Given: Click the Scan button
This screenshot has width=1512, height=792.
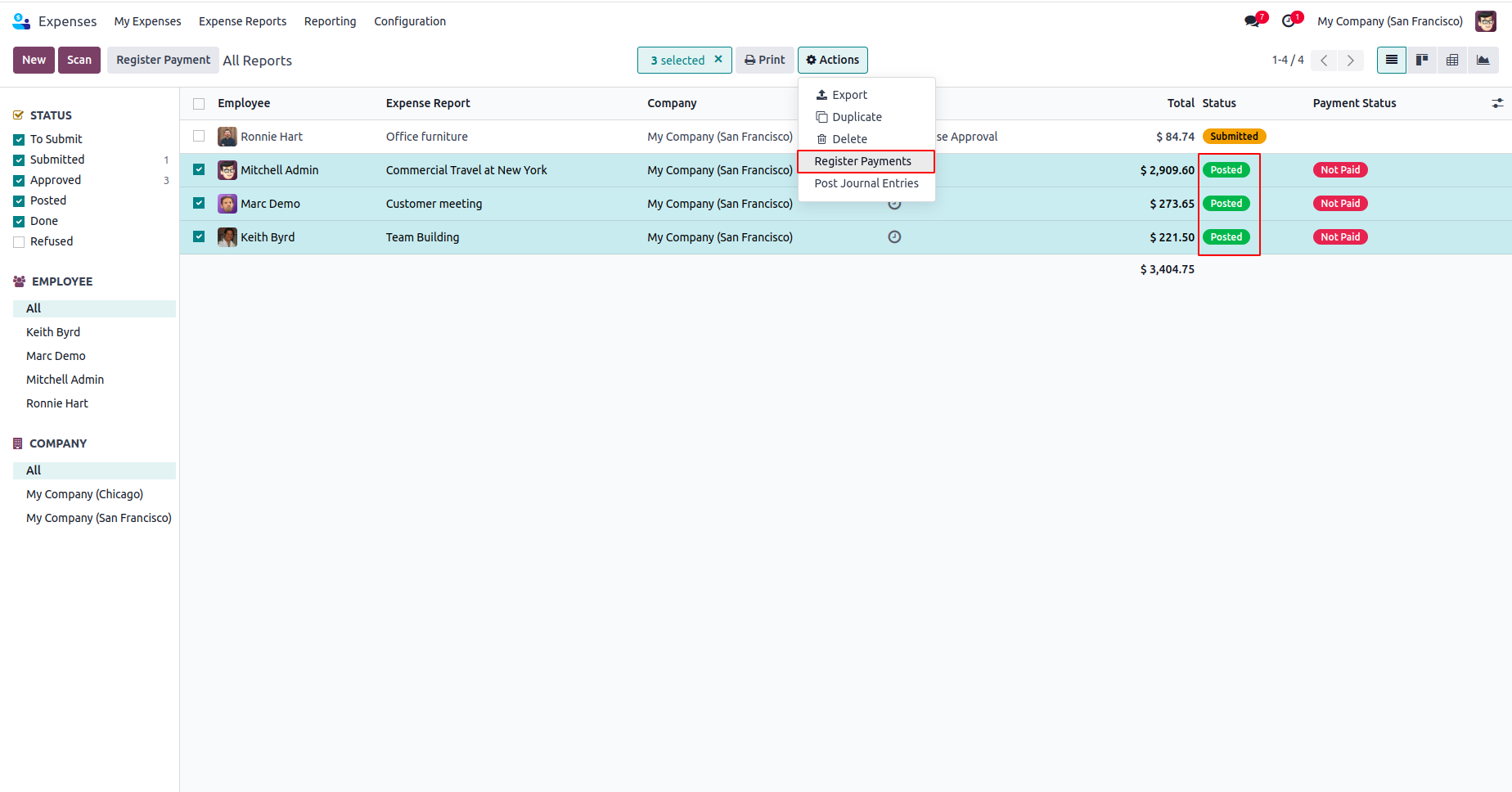Looking at the screenshot, I should pyautogui.click(x=79, y=60).
